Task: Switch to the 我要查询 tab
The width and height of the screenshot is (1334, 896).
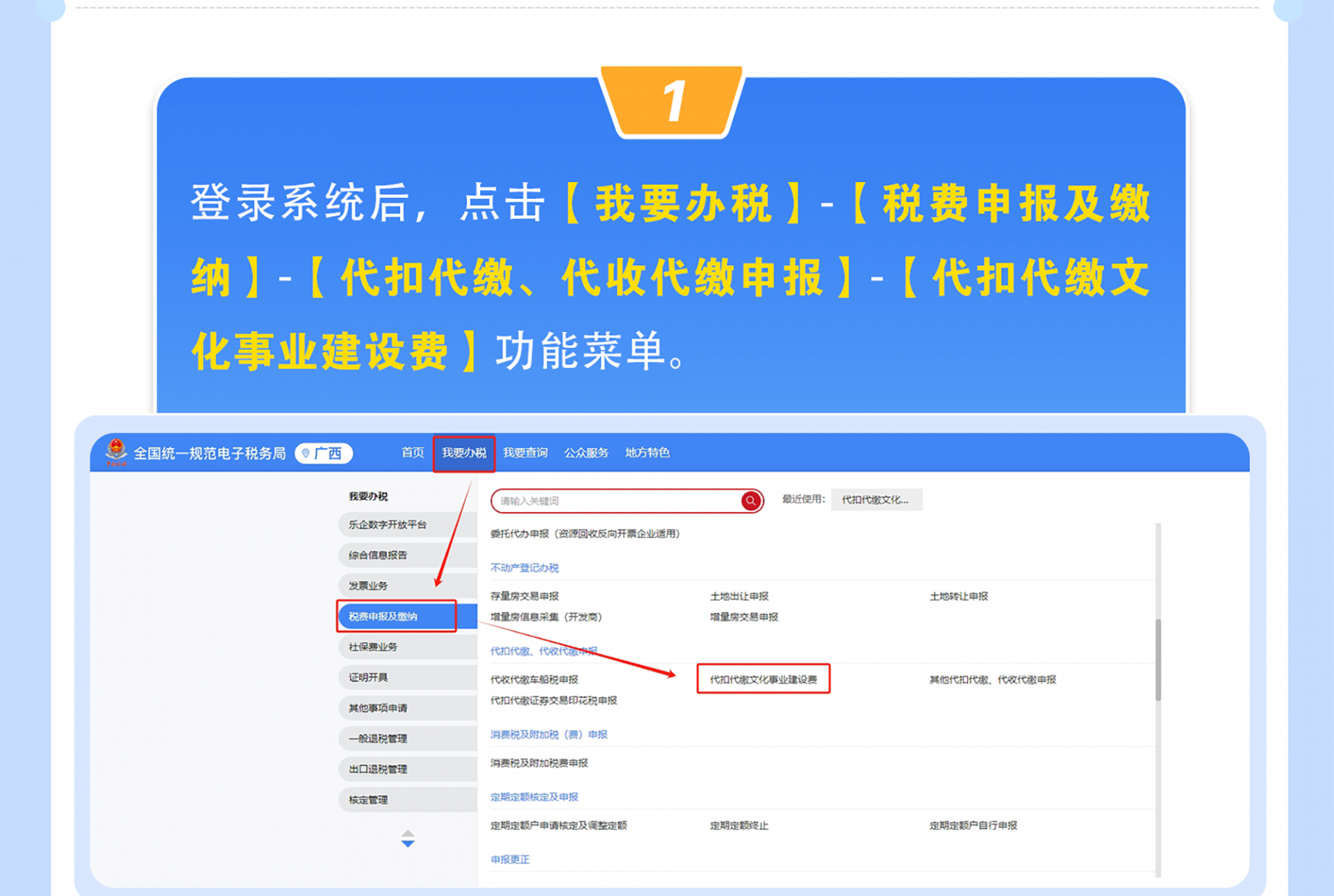Action: click(x=525, y=453)
